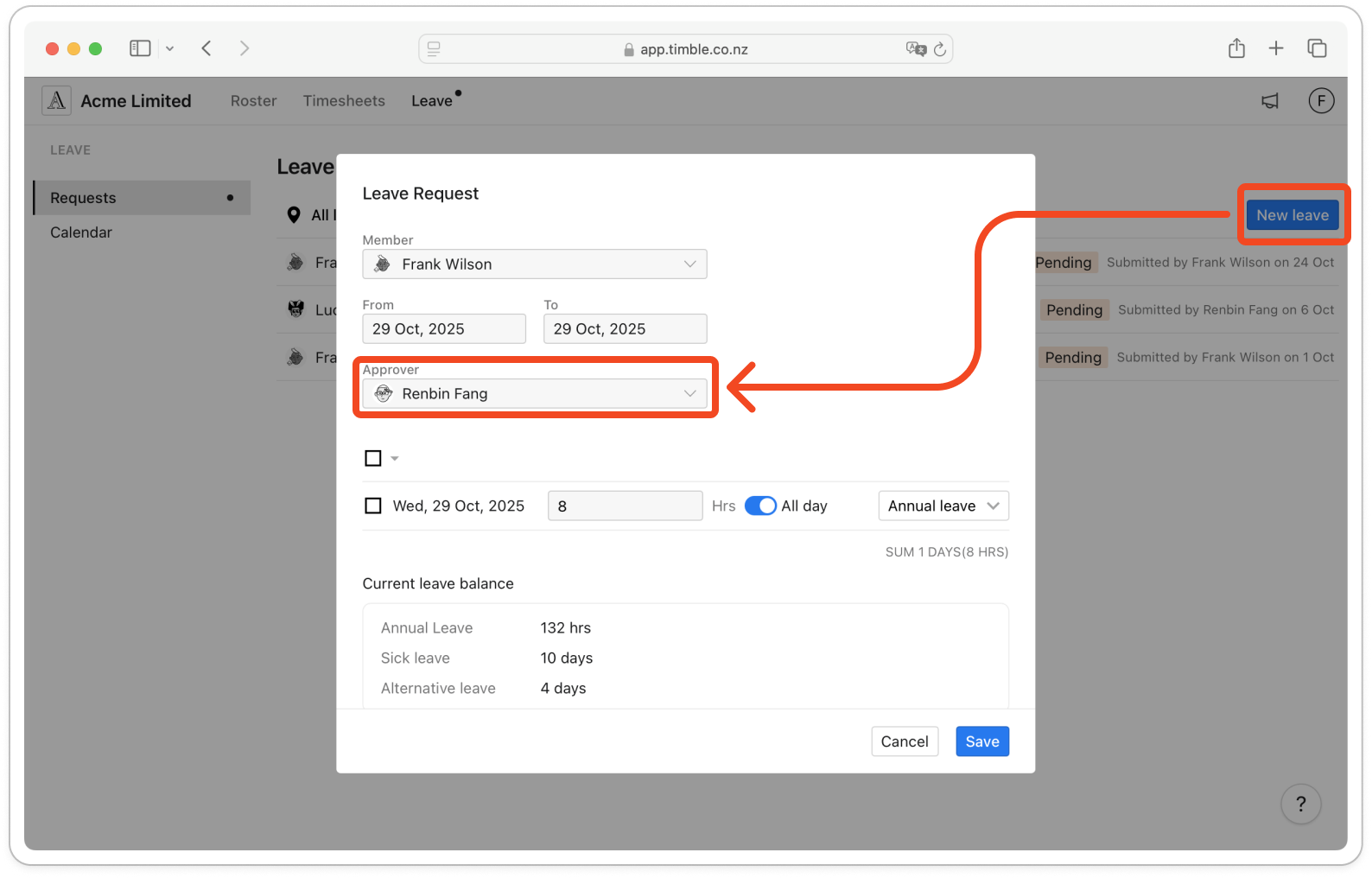Click the New leave button

tap(1293, 215)
